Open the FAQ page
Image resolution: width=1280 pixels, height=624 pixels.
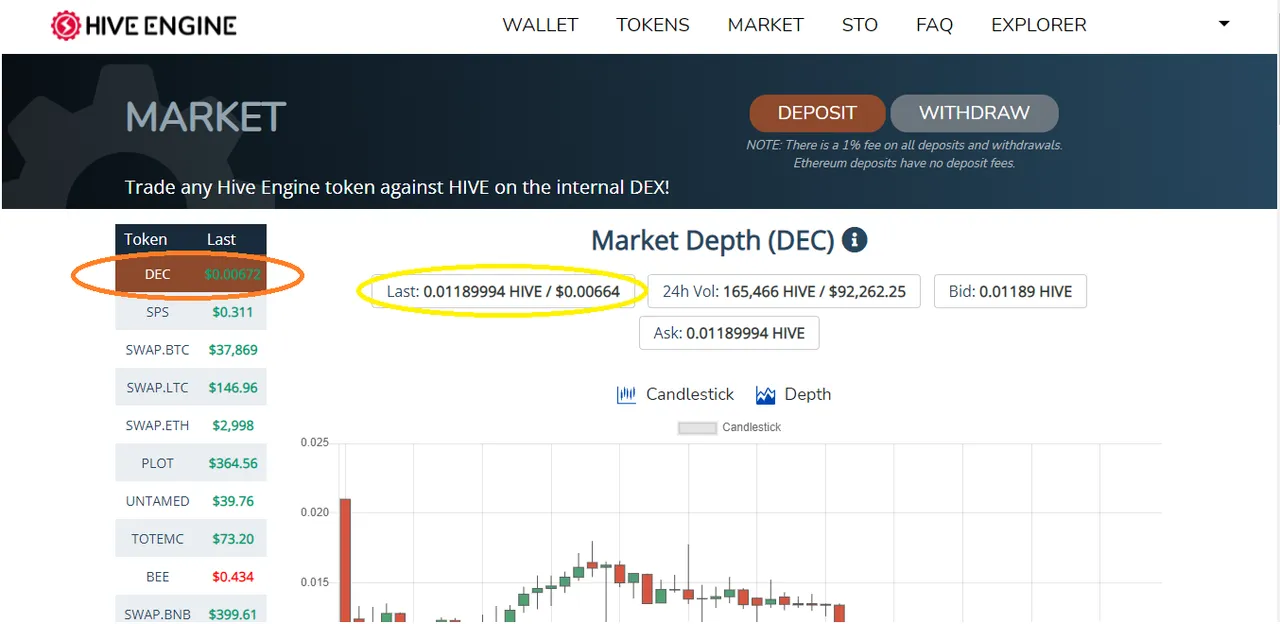click(934, 25)
